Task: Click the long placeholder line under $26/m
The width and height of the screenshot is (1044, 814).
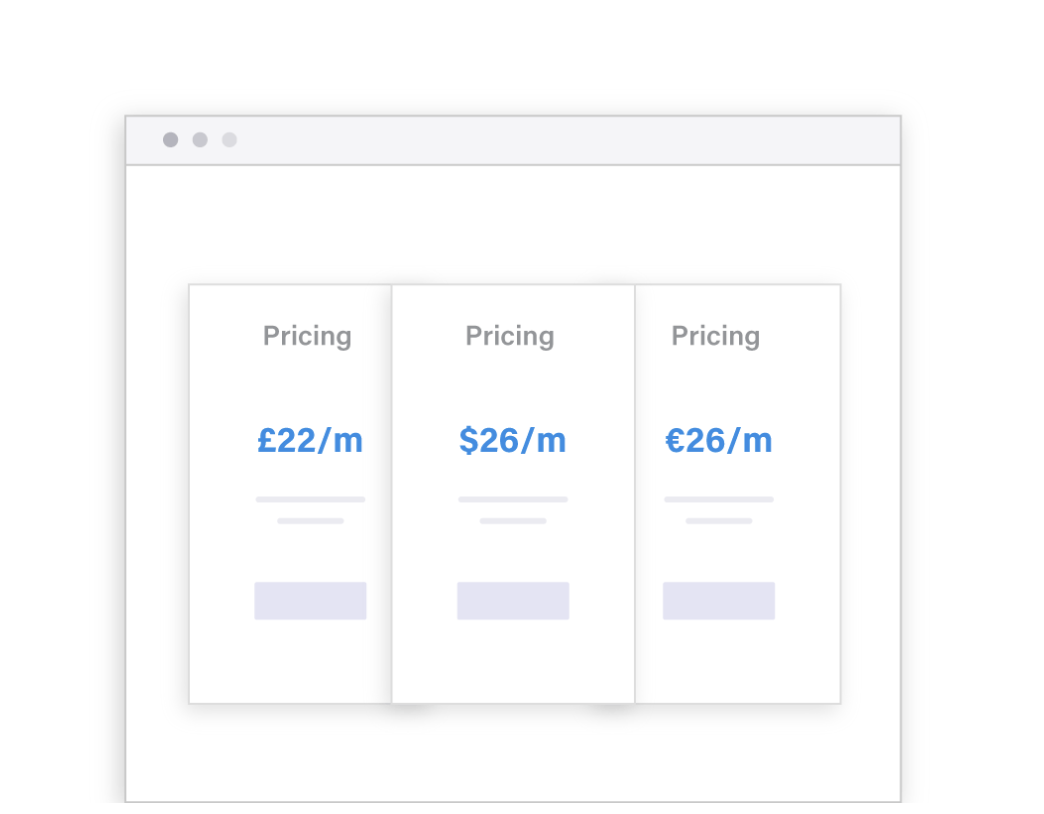Action: pyautogui.click(x=513, y=499)
